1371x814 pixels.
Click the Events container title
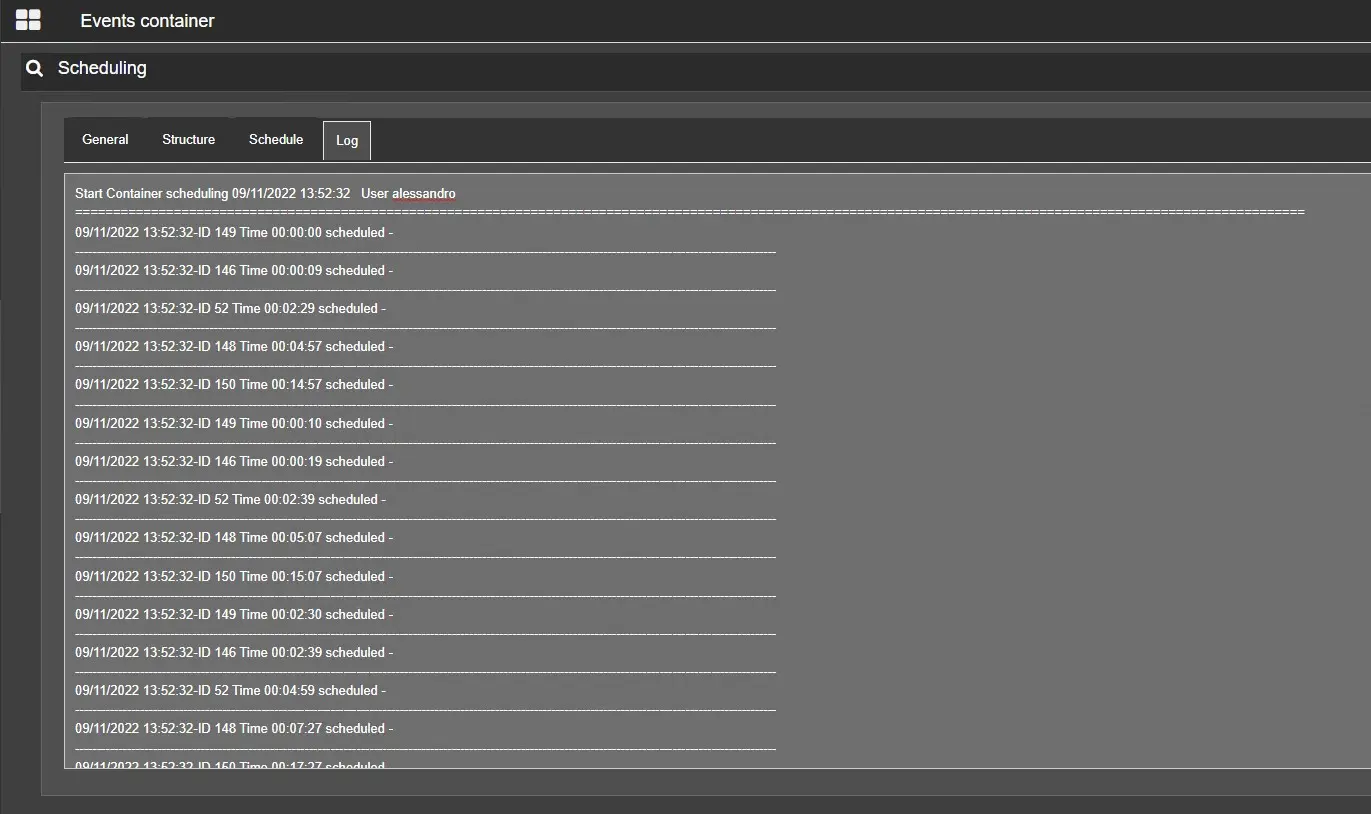tap(147, 21)
